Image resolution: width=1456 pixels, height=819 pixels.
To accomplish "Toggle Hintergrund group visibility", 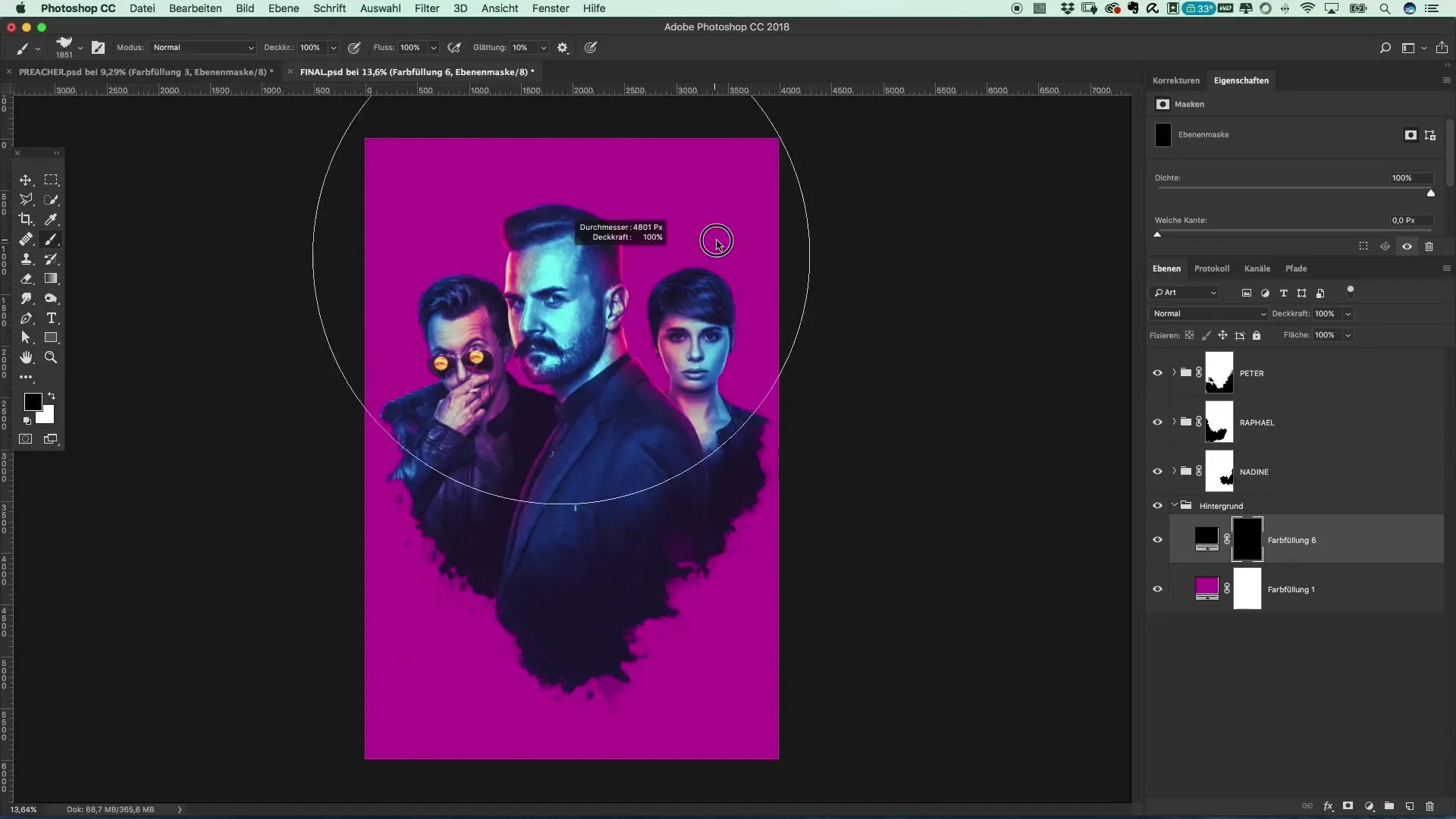I will [1157, 506].
